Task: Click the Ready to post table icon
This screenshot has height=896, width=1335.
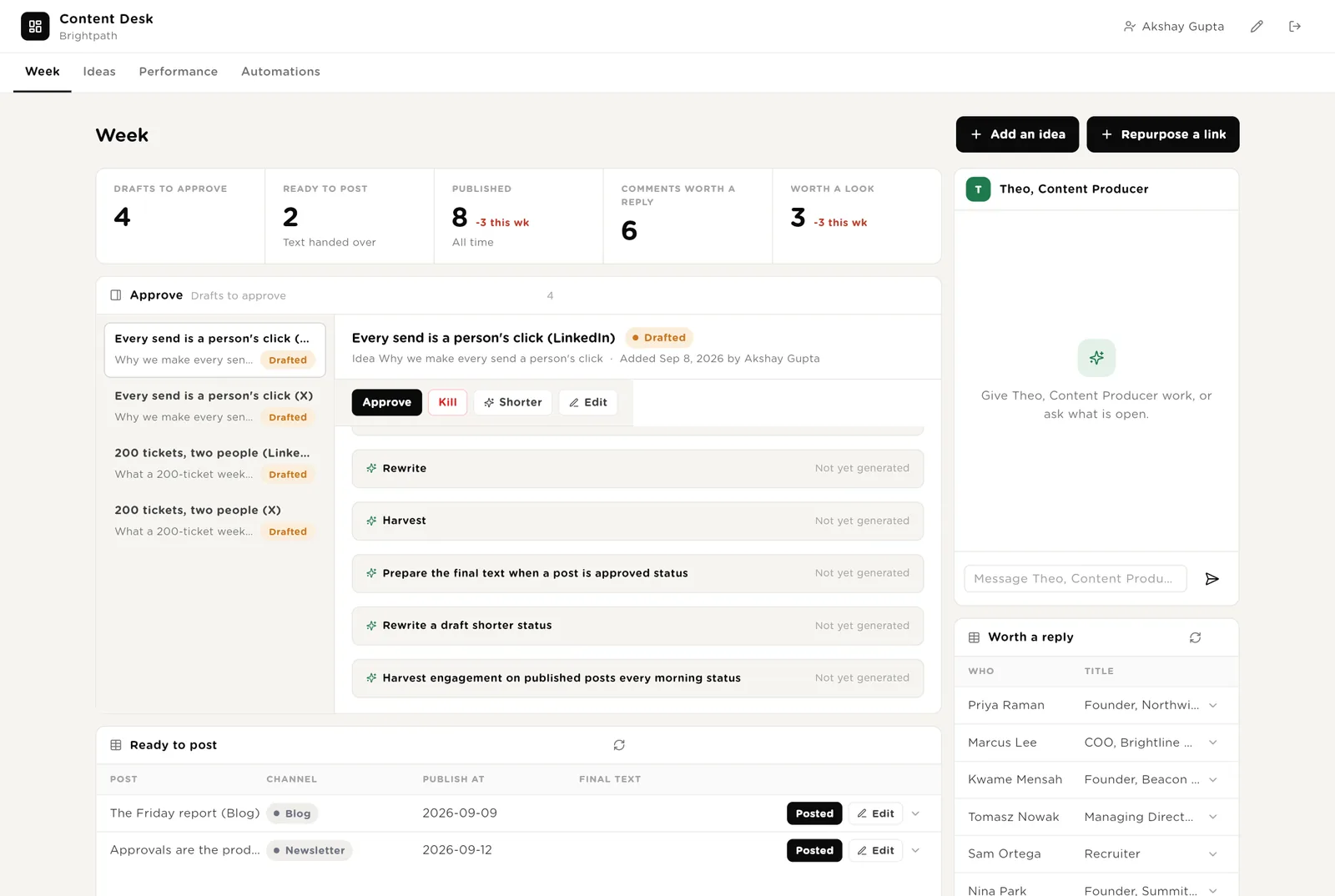Action: (x=116, y=745)
